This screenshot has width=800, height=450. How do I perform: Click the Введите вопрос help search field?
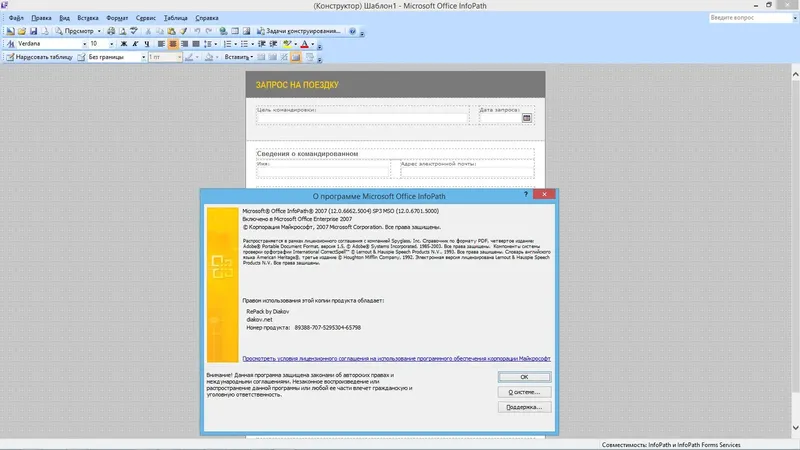tap(750, 18)
